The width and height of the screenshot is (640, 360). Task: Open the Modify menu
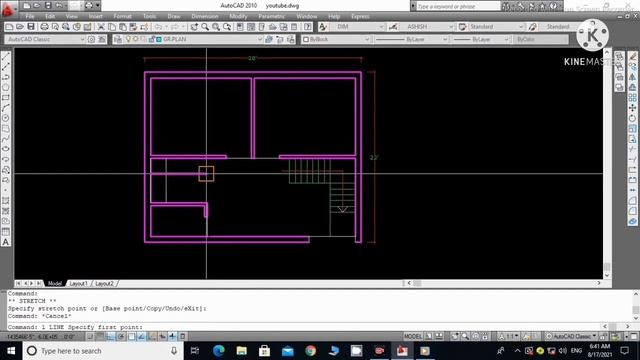(x=238, y=16)
